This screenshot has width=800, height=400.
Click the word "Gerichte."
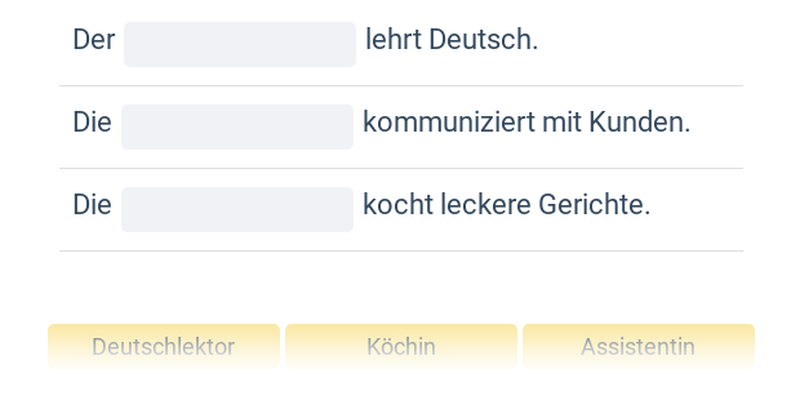[x=594, y=205]
